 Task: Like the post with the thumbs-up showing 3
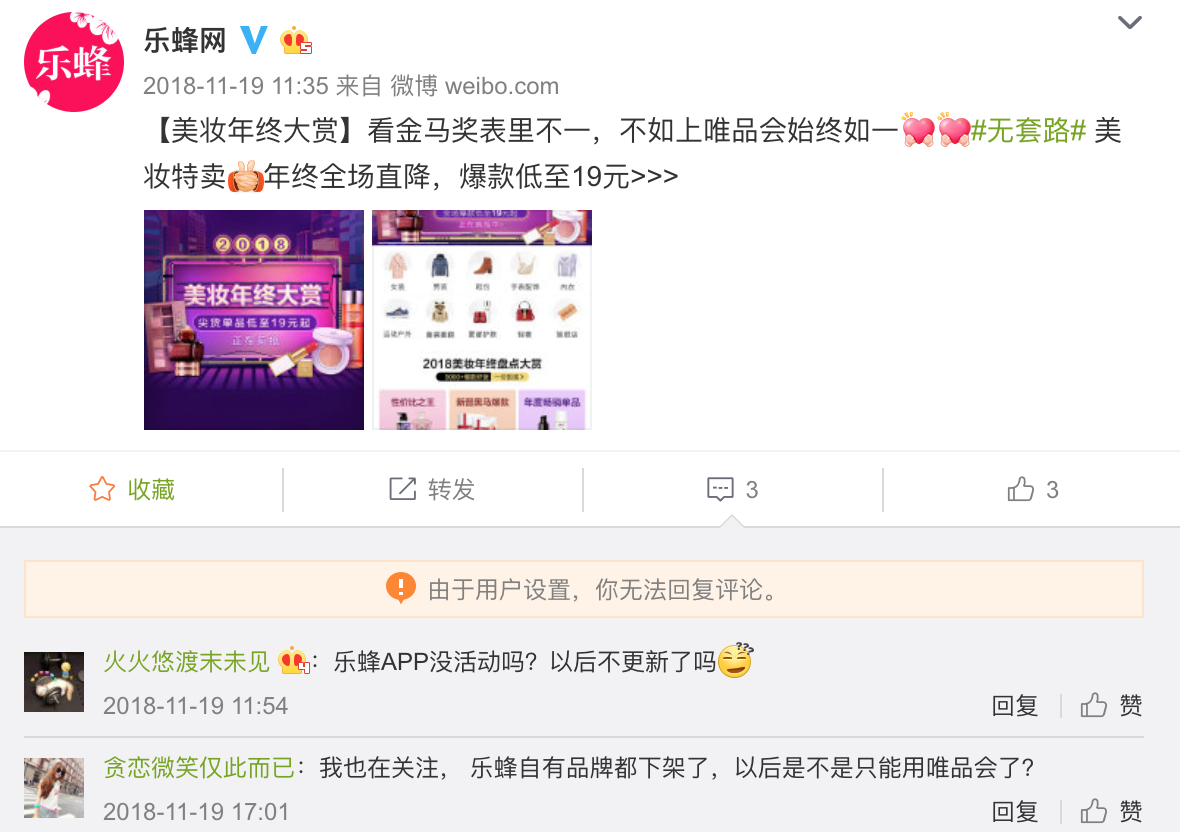click(x=1032, y=489)
